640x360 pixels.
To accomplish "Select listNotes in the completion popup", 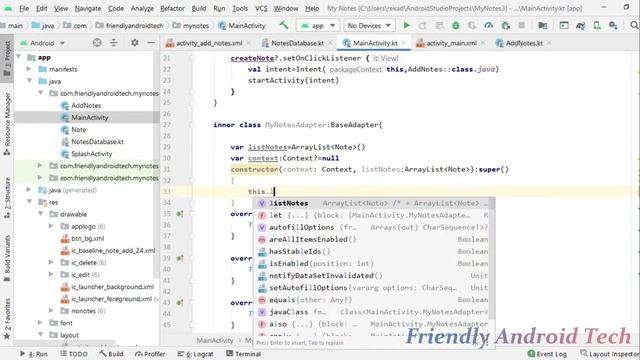I will click(x=371, y=203).
